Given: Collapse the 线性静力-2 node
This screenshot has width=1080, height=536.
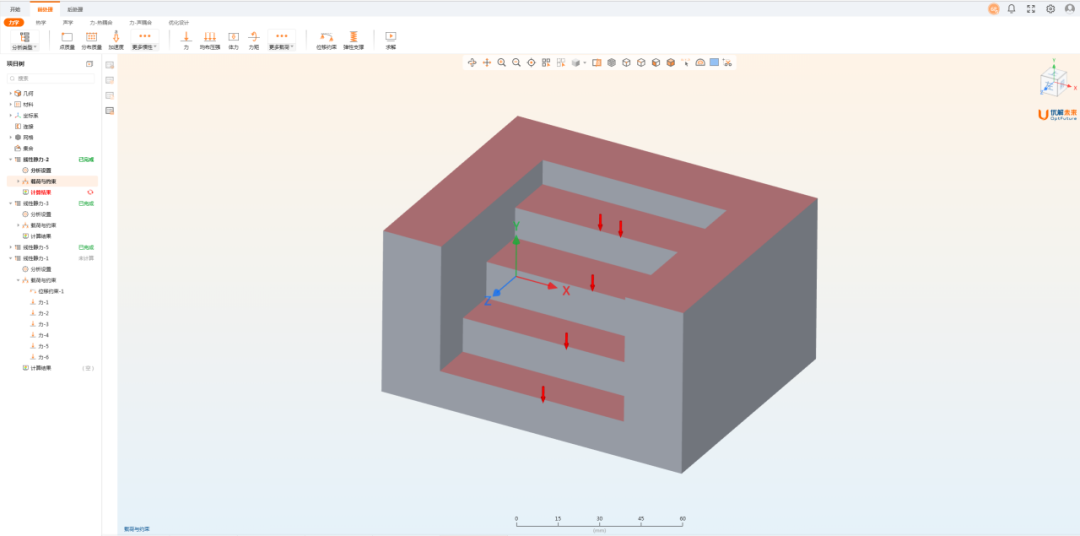Looking at the screenshot, I should 10,159.
